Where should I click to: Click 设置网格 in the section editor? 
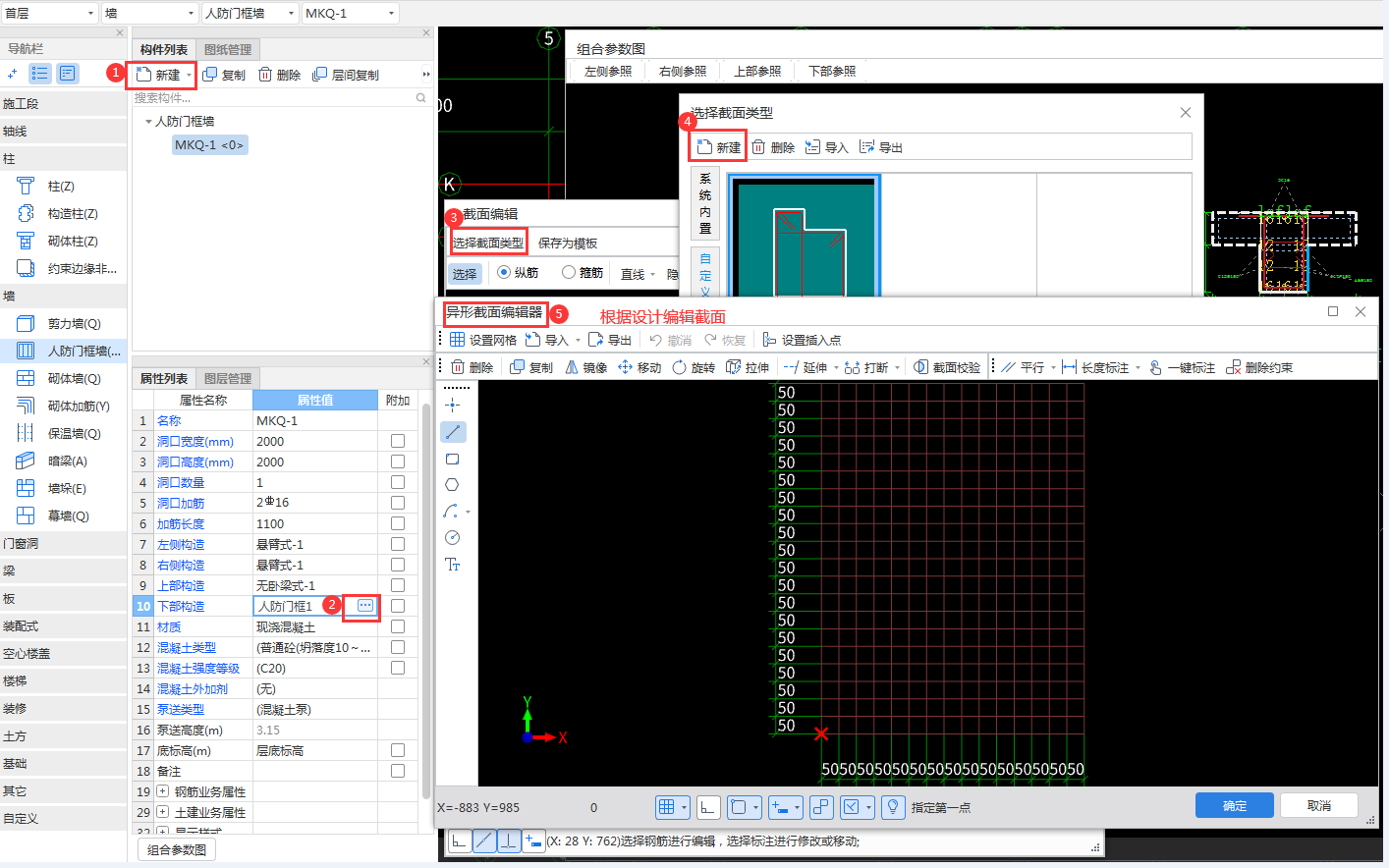[482, 340]
